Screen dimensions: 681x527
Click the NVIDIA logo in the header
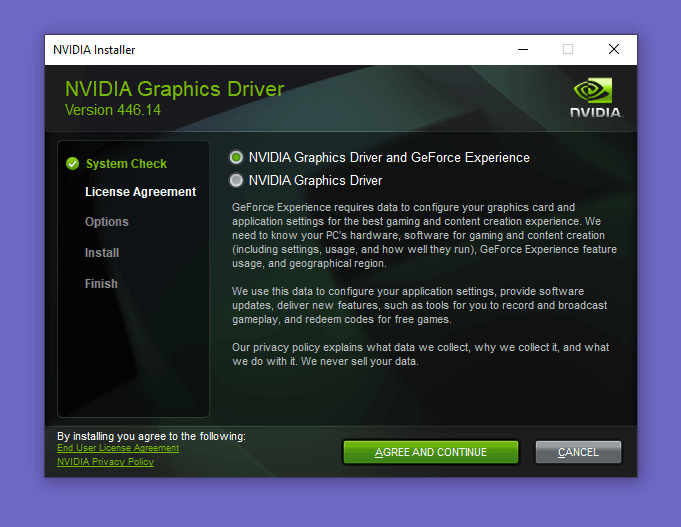click(x=596, y=98)
